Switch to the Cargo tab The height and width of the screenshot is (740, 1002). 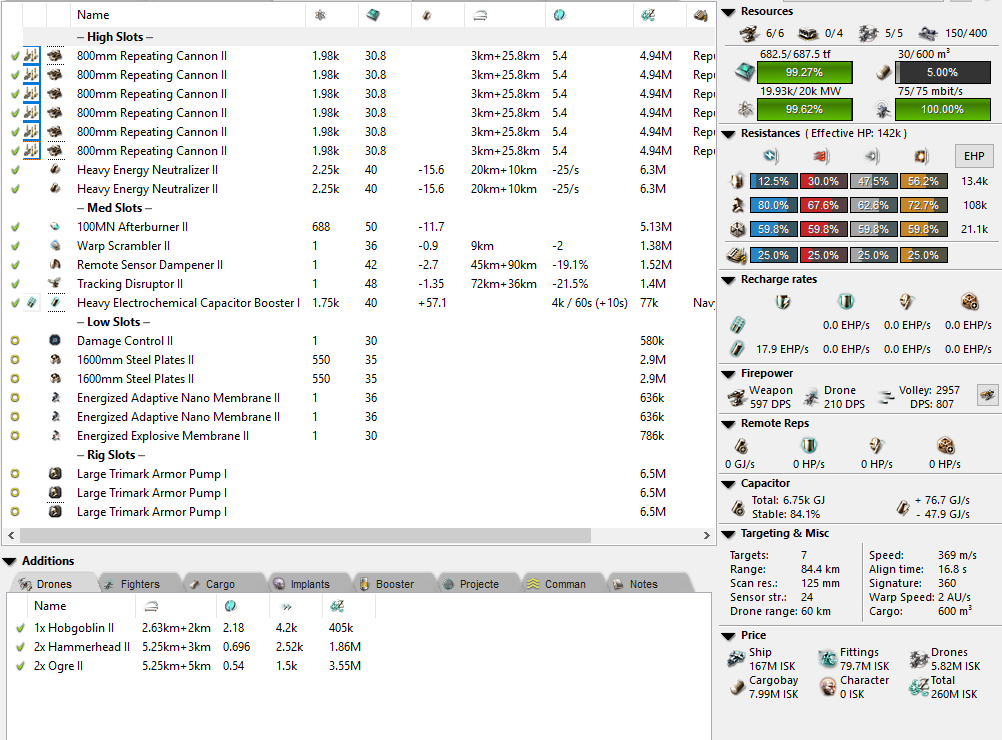[219, 584]
